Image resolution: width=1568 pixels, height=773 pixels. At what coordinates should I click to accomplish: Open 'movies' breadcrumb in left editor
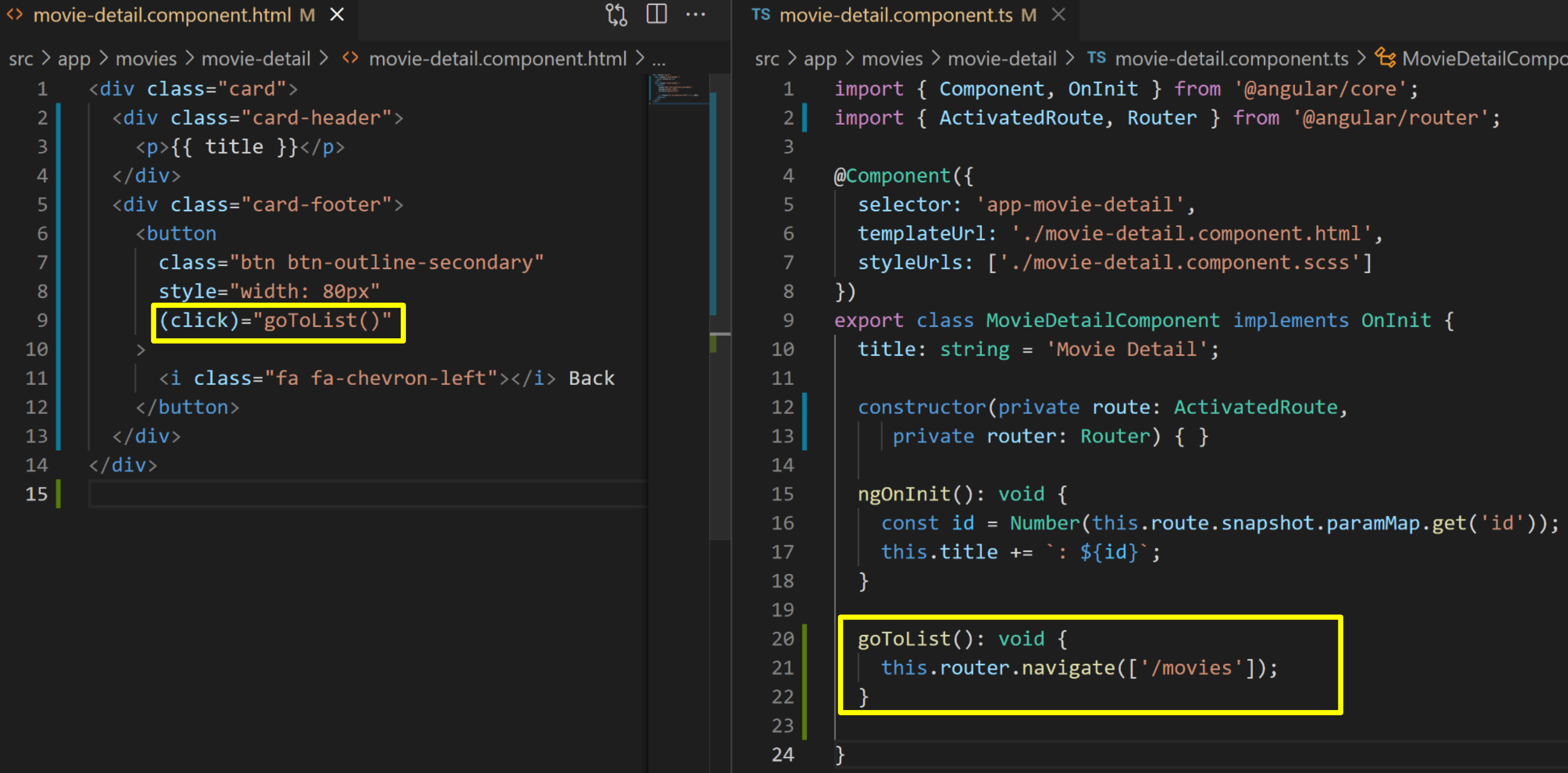146,59
